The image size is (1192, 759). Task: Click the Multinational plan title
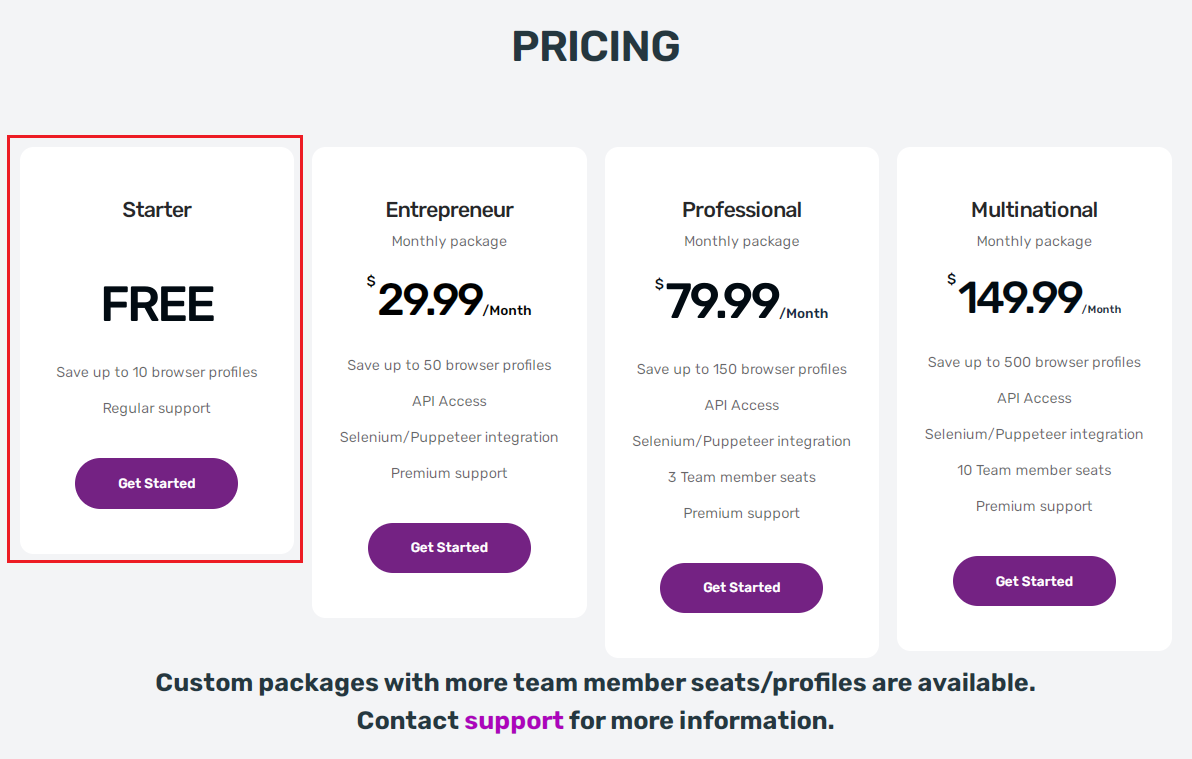click(x=1034, y=210)
